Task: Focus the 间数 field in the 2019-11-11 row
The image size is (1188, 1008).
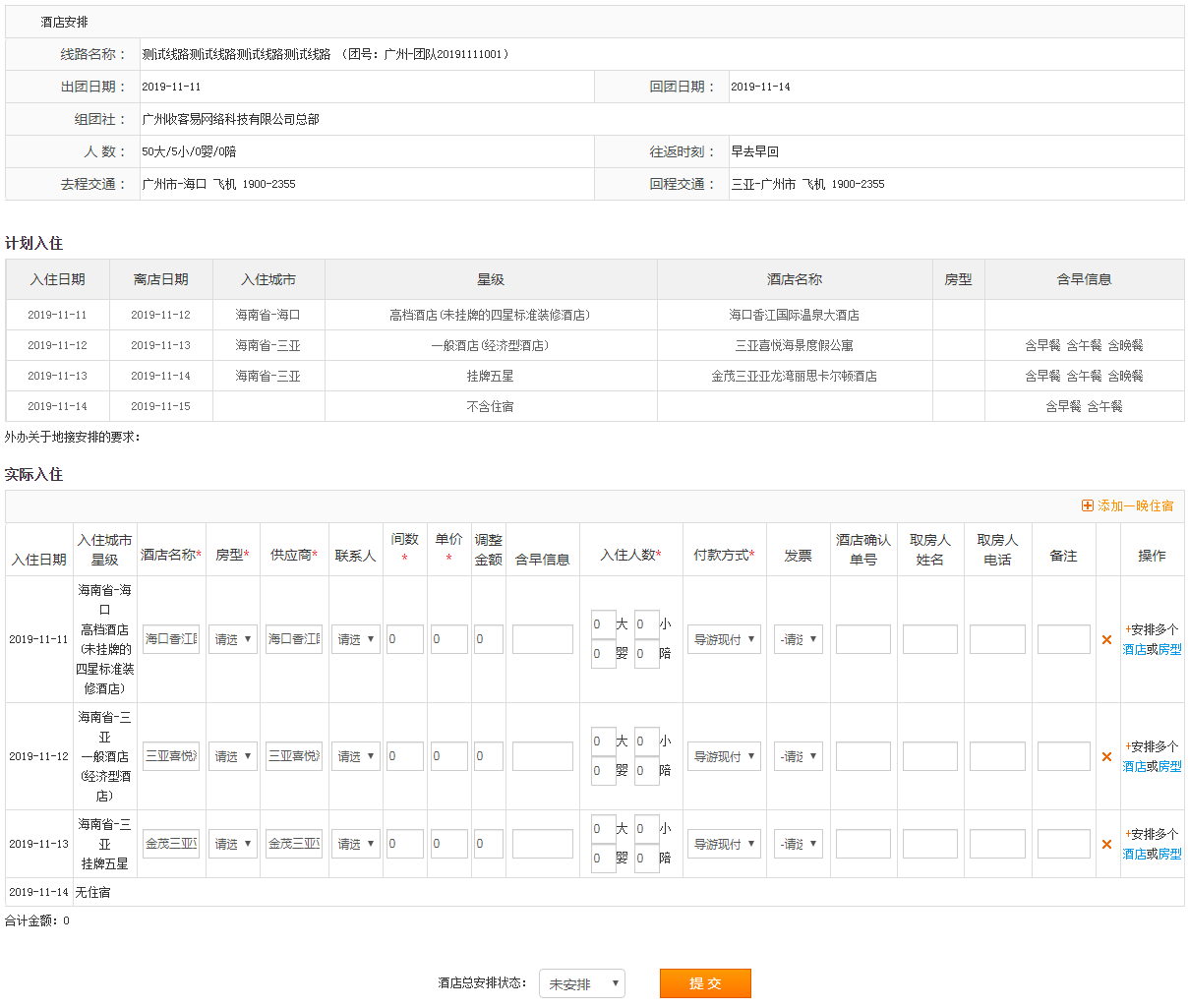Action: pos(405,639)
